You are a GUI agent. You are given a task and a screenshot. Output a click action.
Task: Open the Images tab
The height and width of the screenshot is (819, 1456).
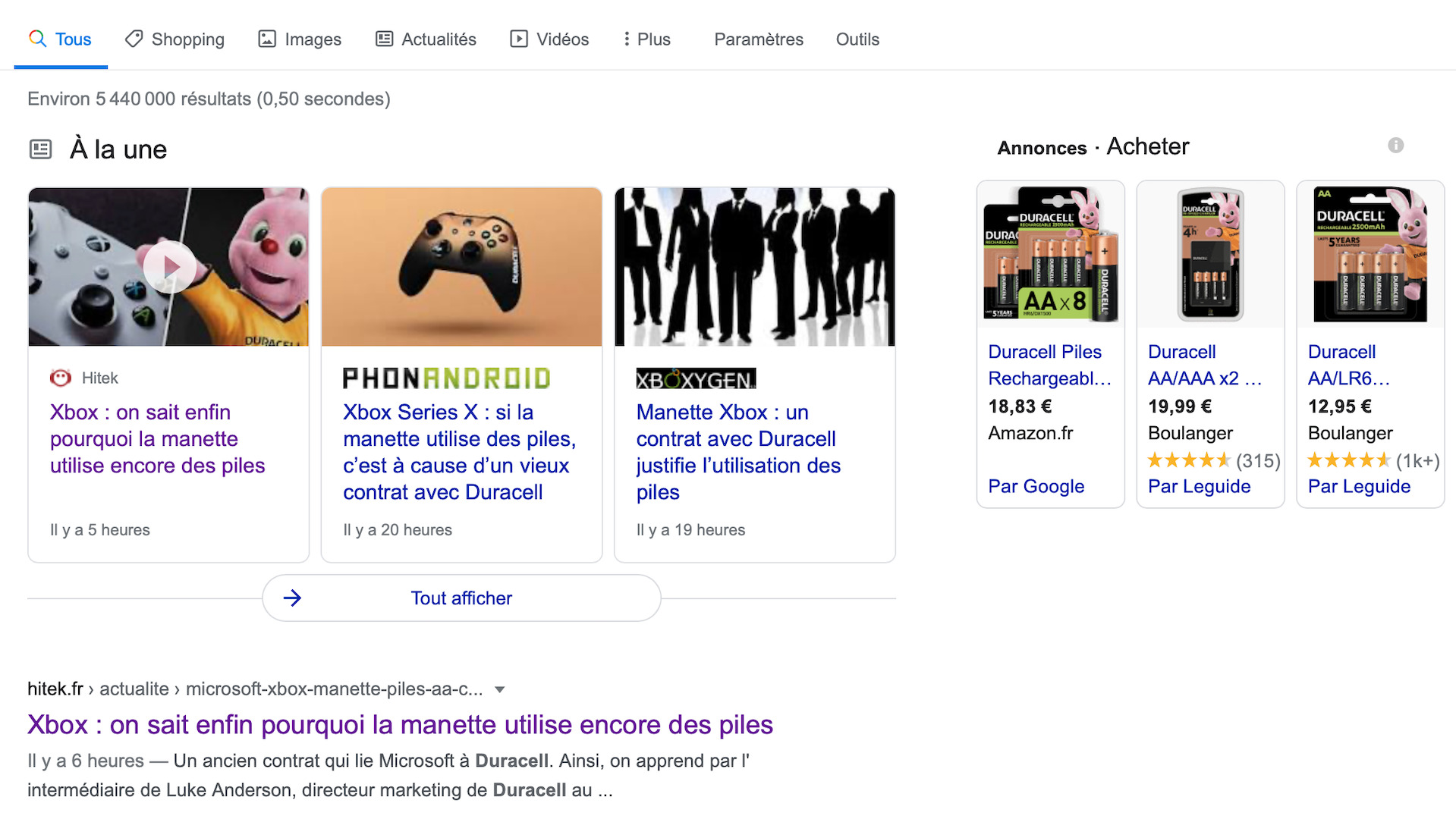point(300,39)
